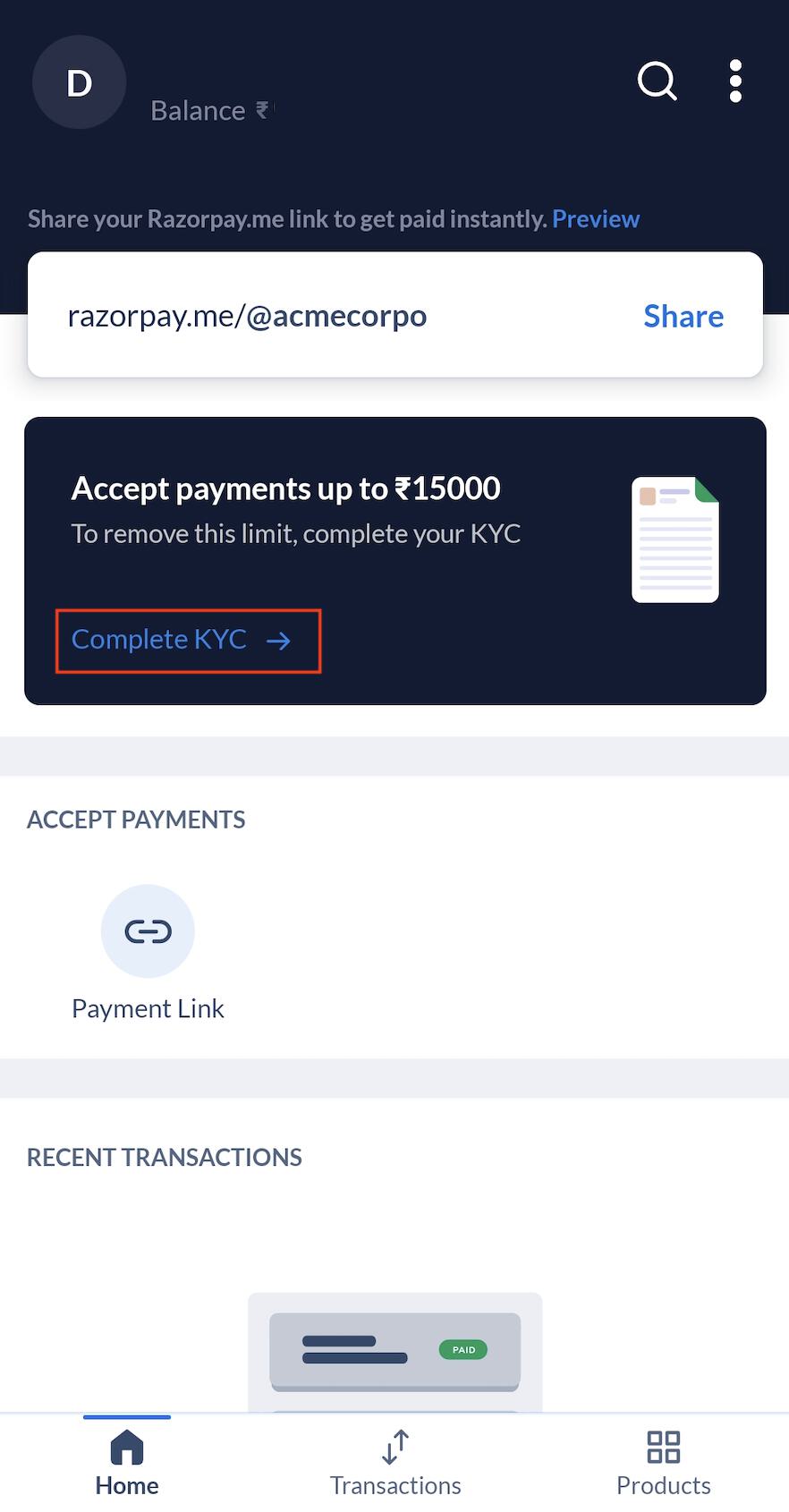This screenshot has height=1512, width=789.
Task: Open the search magnifier icon
Action: (657, 81)
